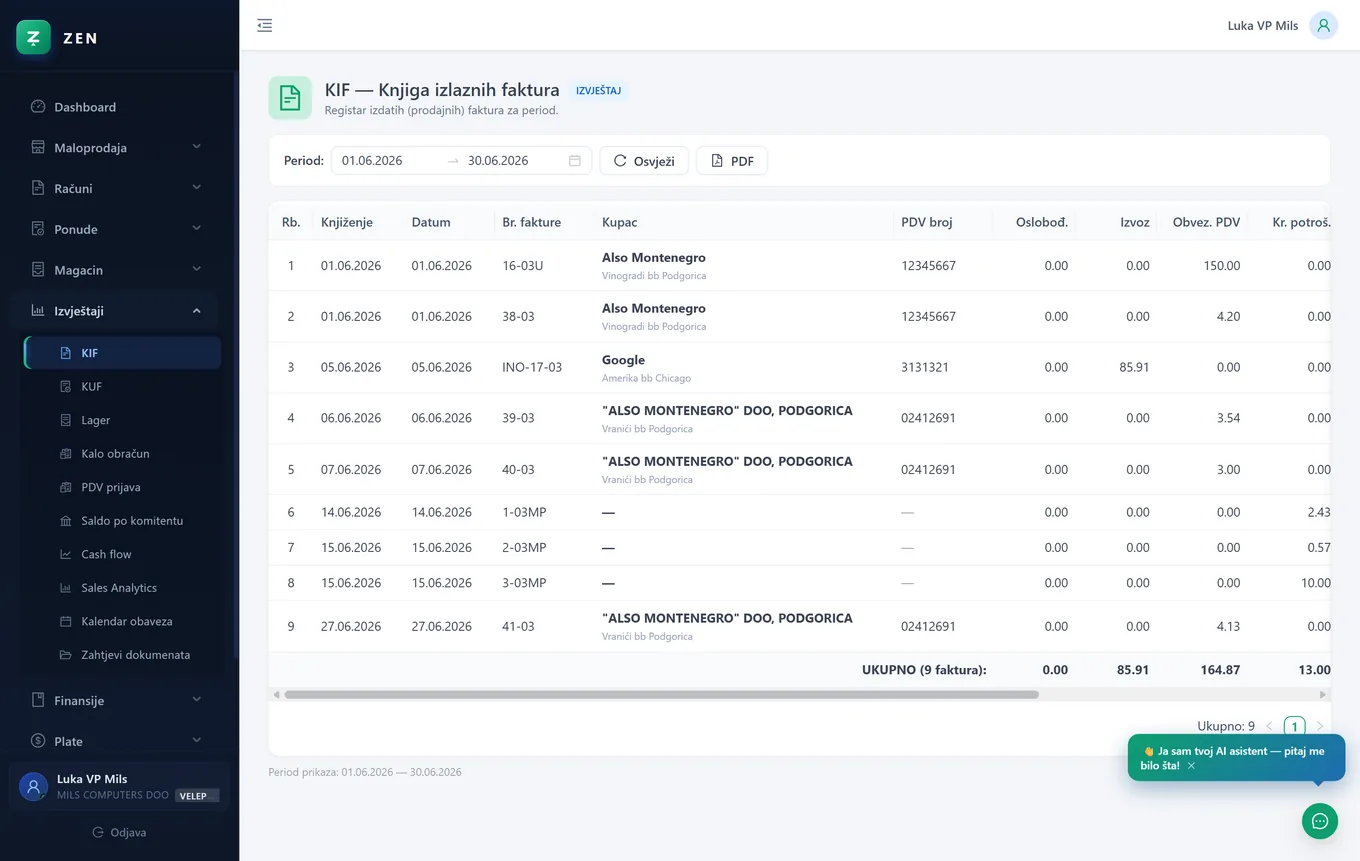Screen dimensions: 1360x861
Task: Click the KIF page header document icon
Action: (x=290, y=97)
